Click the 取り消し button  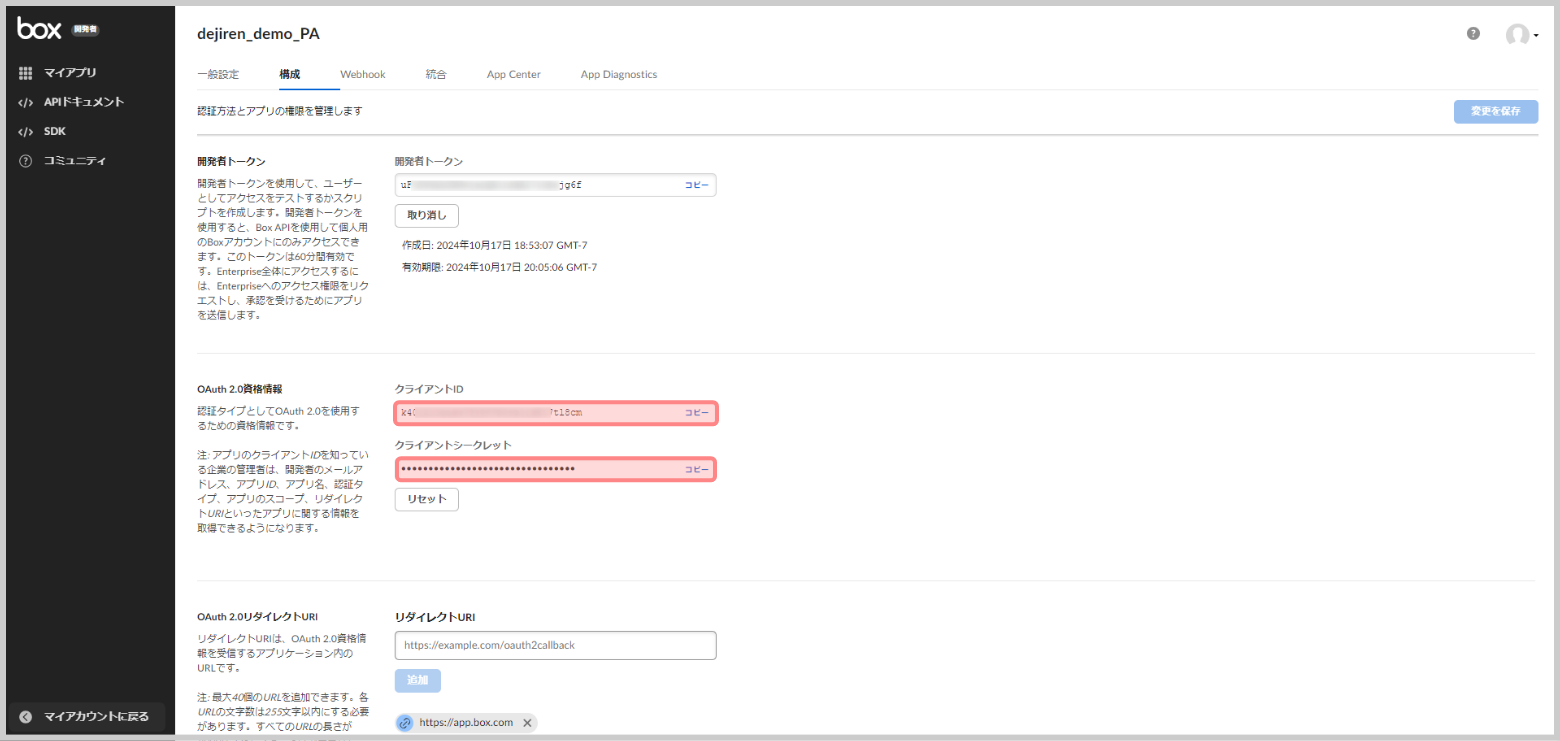point(427,215)
